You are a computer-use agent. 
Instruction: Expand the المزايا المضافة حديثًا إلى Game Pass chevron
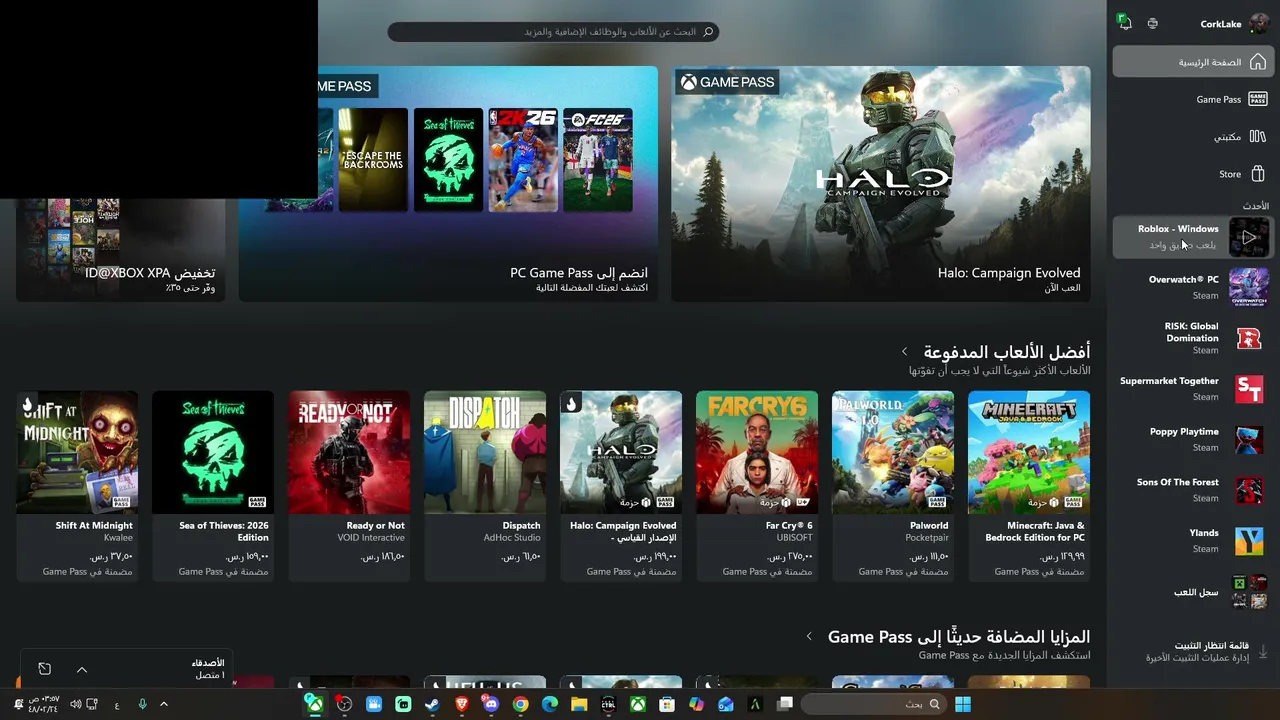(809, 637)
